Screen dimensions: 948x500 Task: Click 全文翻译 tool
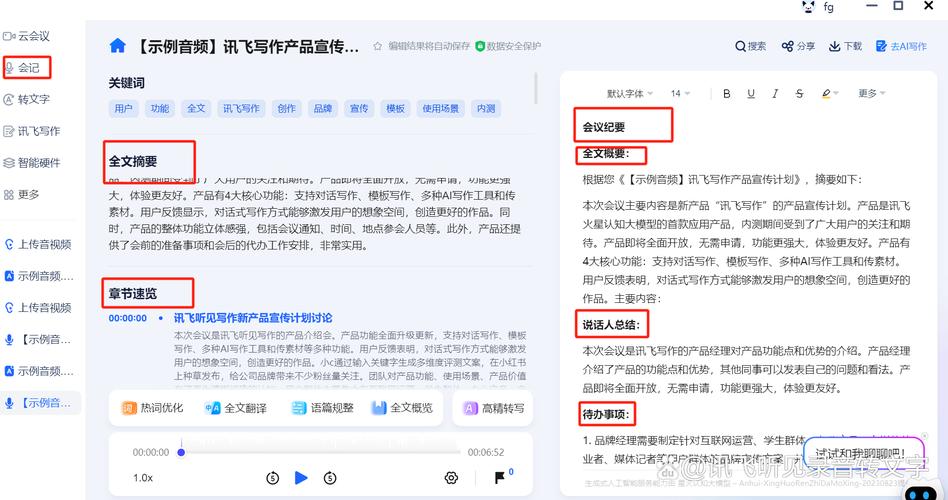tap(236, 408)
